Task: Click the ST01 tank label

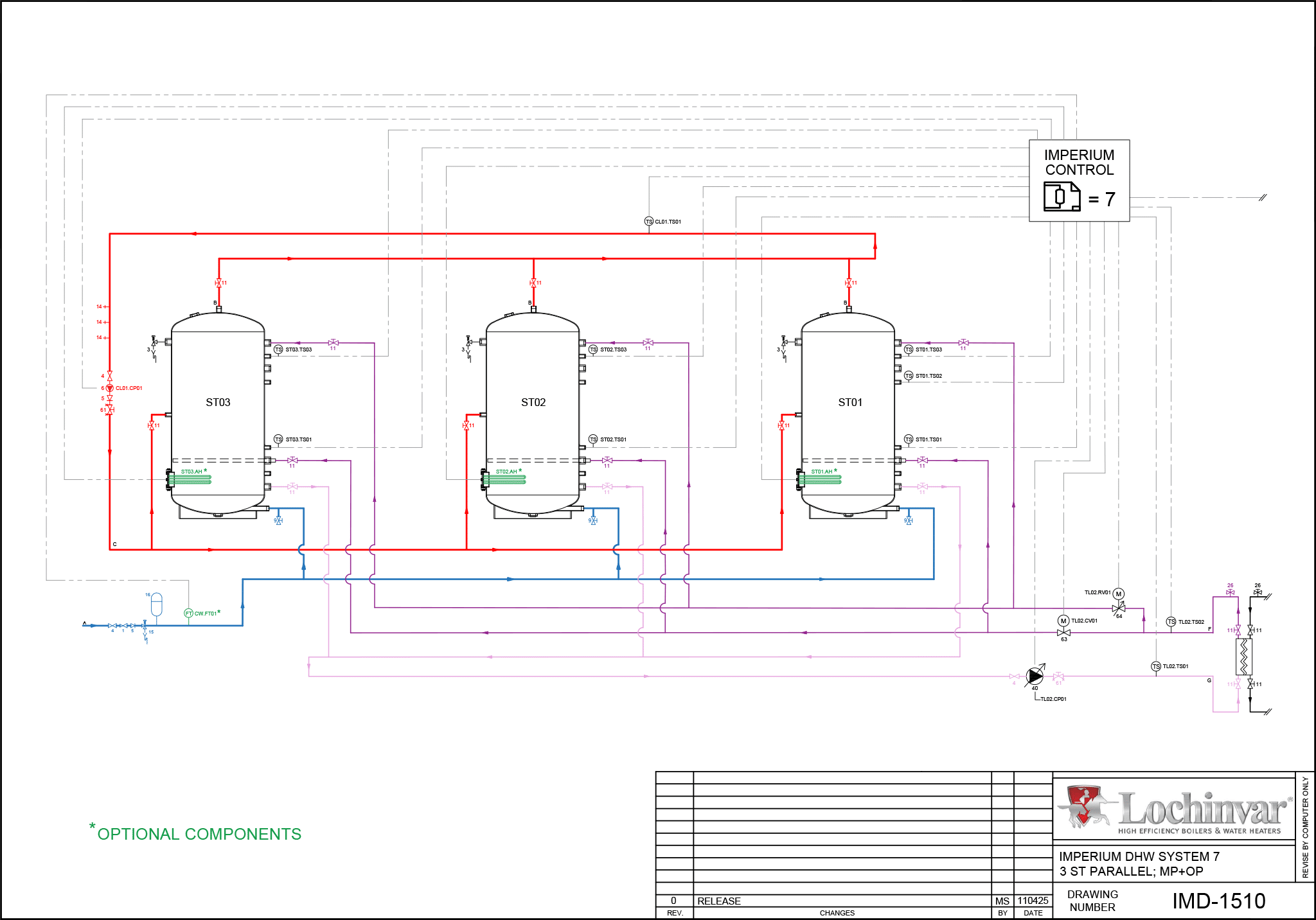Action: [850, 403]
